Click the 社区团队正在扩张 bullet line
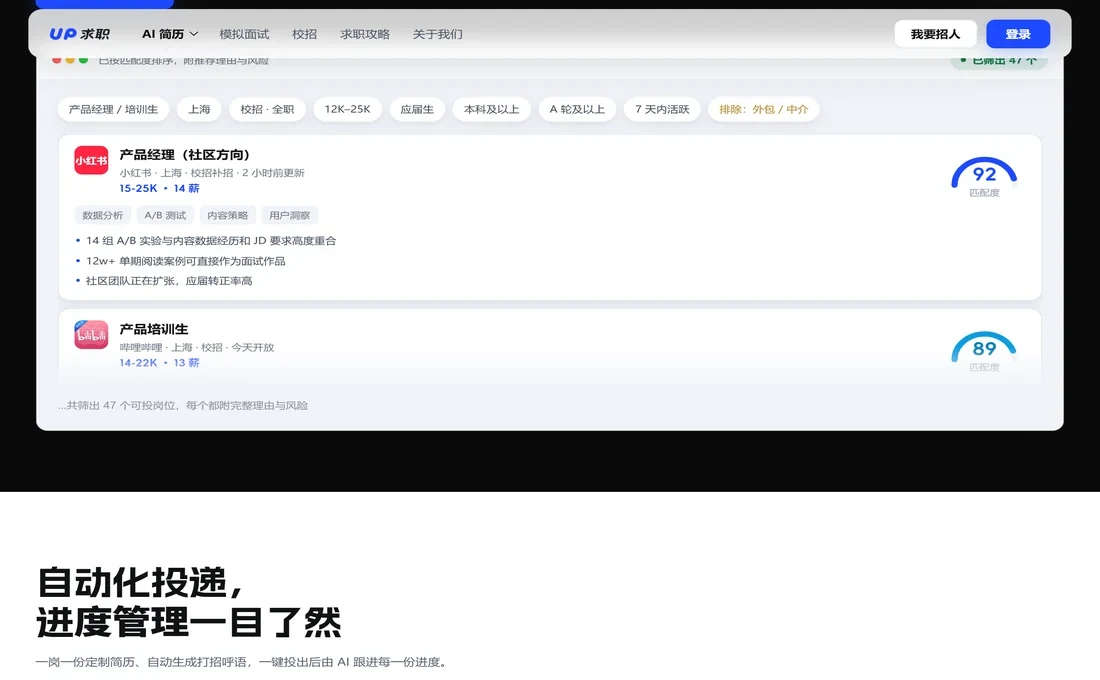The width and height of the screenshot is (1100, 680). point(163,281)
